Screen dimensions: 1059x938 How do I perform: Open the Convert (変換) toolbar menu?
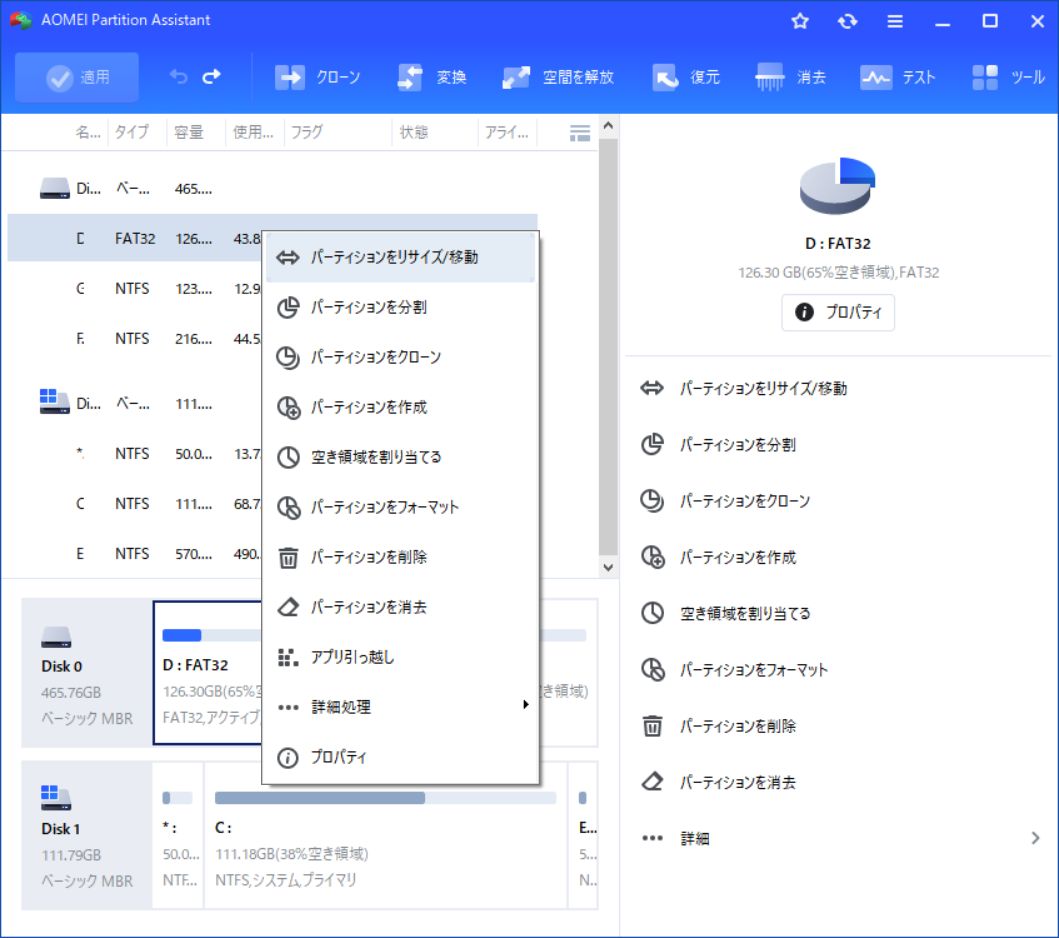[432, 78]
